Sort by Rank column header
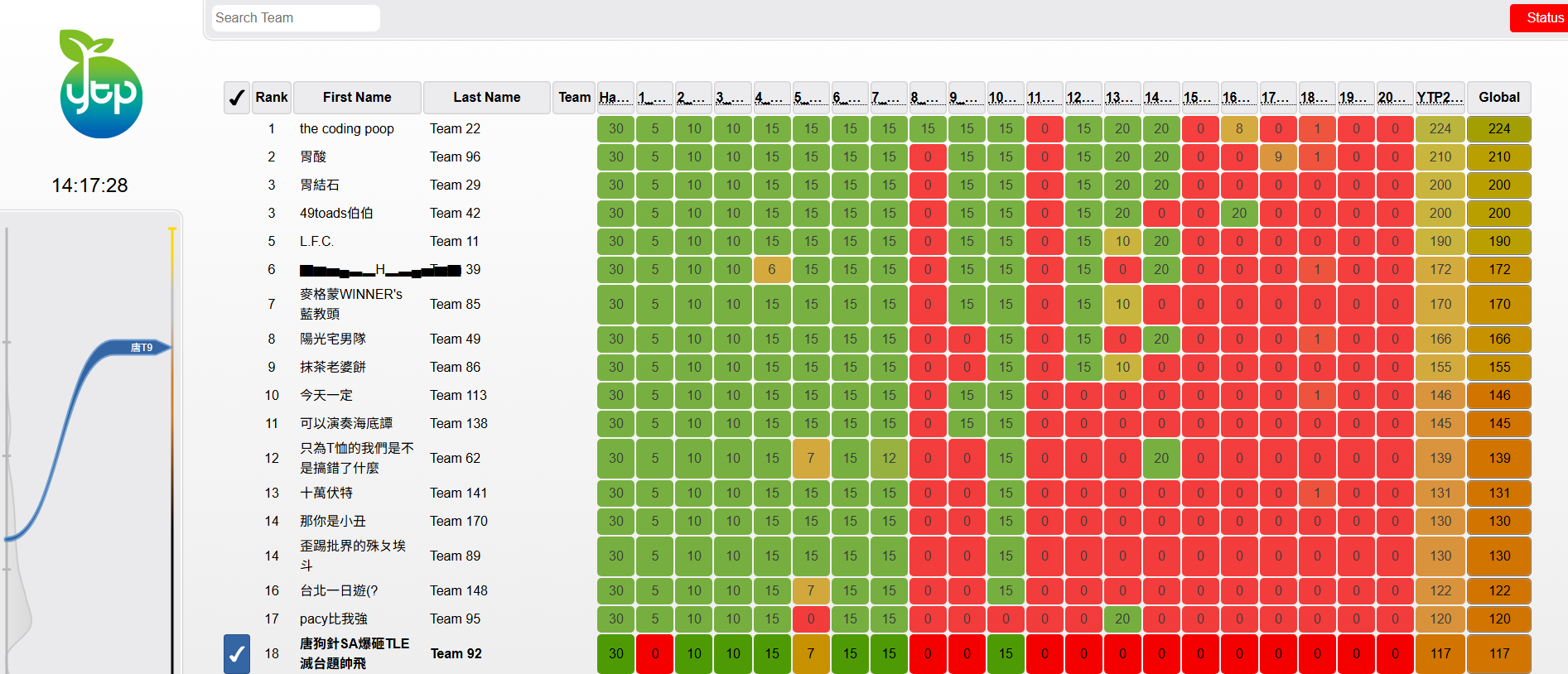 click(x=272, y=98)
